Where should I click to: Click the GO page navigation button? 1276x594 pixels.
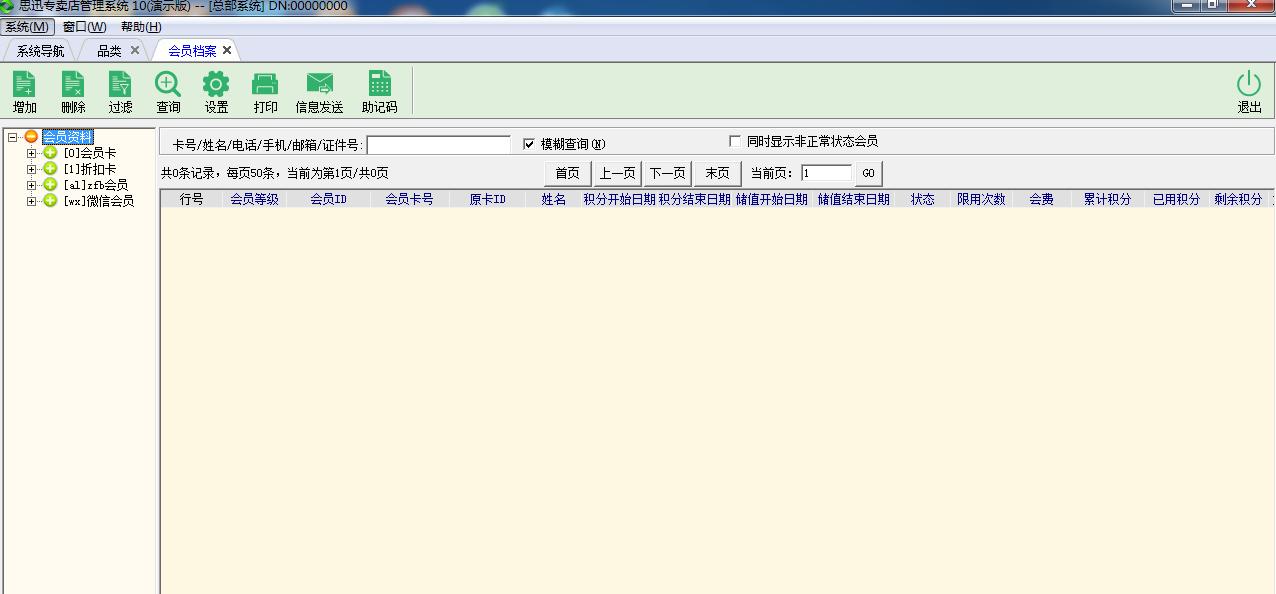(868, 172)
